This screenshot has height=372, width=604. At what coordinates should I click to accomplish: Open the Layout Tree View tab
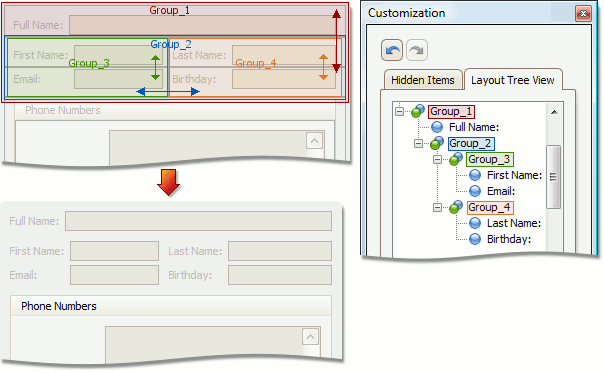pos(513,80)
